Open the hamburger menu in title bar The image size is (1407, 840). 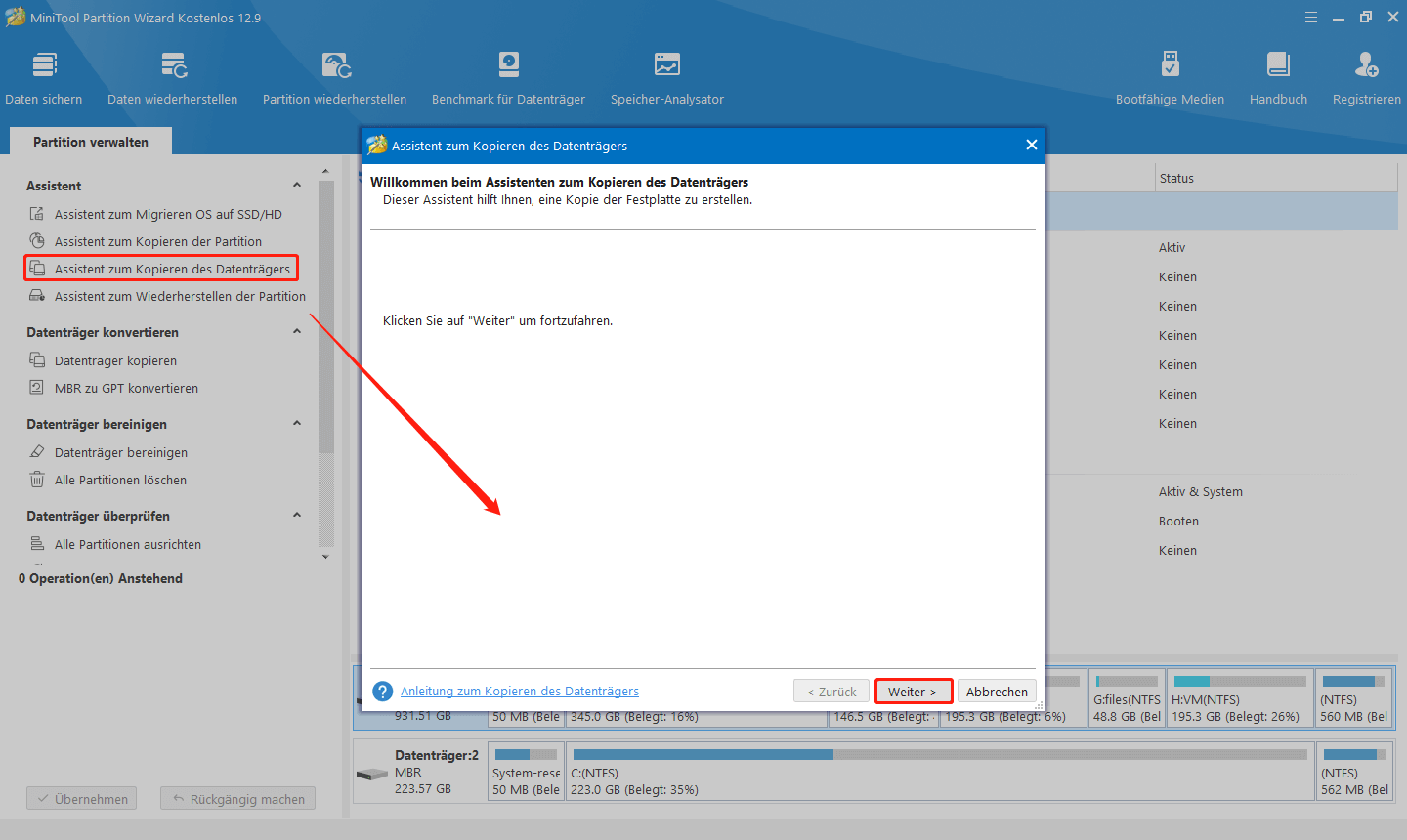pyautogui.click(x=1311, y=18)
